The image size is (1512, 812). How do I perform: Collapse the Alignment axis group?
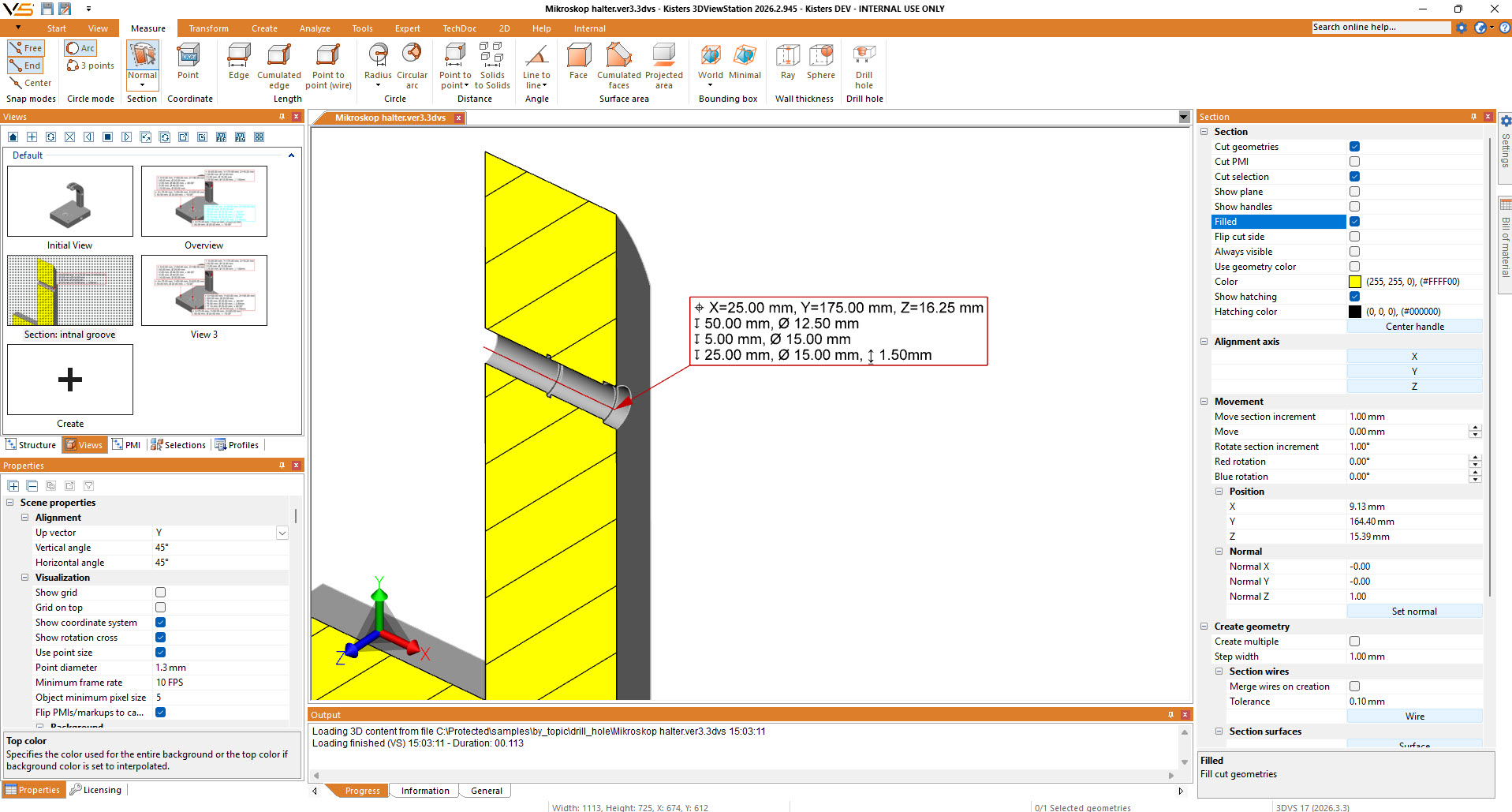pos(1204,342)
